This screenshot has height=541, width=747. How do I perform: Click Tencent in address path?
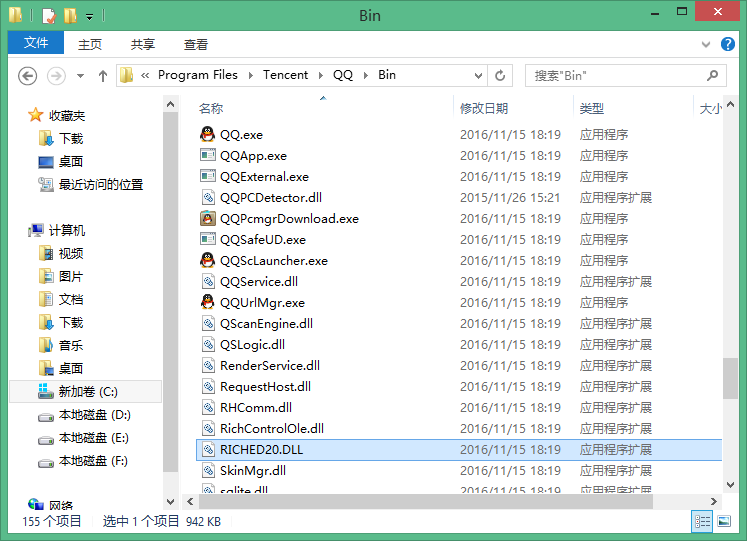(285, 75)
